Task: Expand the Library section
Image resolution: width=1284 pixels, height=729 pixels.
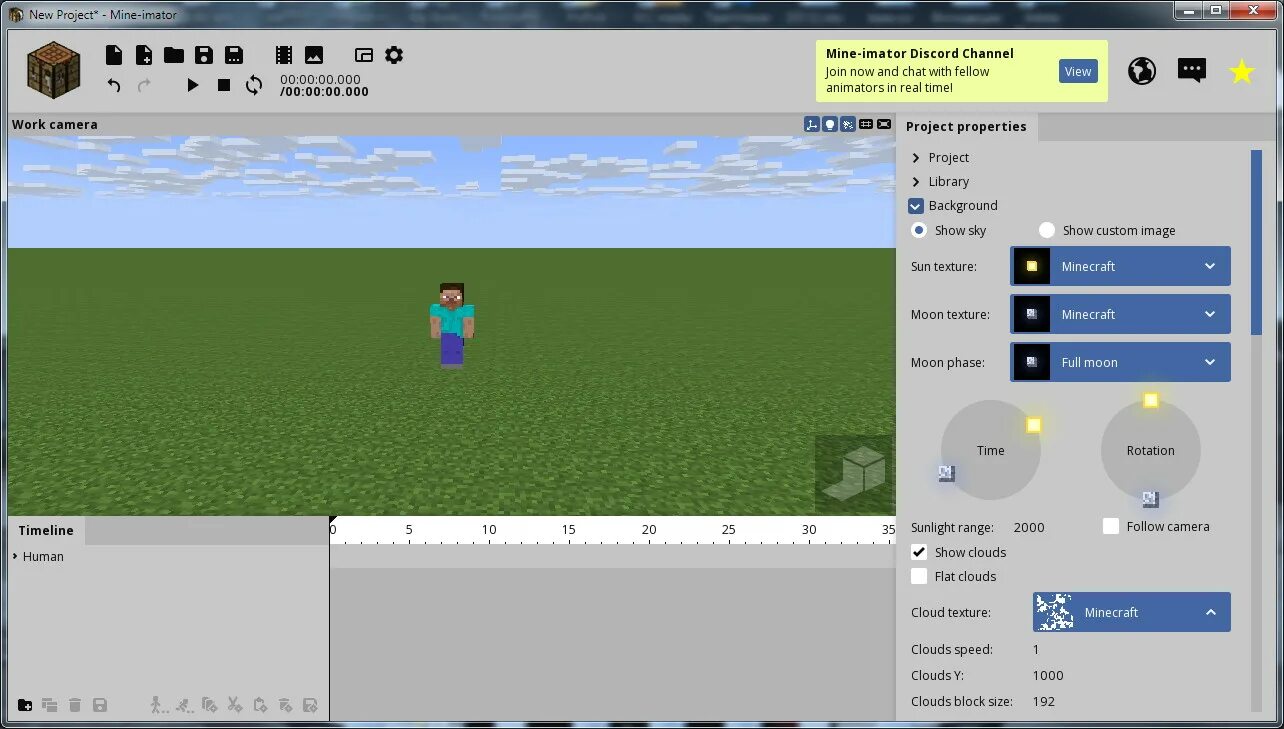Action: [916, 181]
